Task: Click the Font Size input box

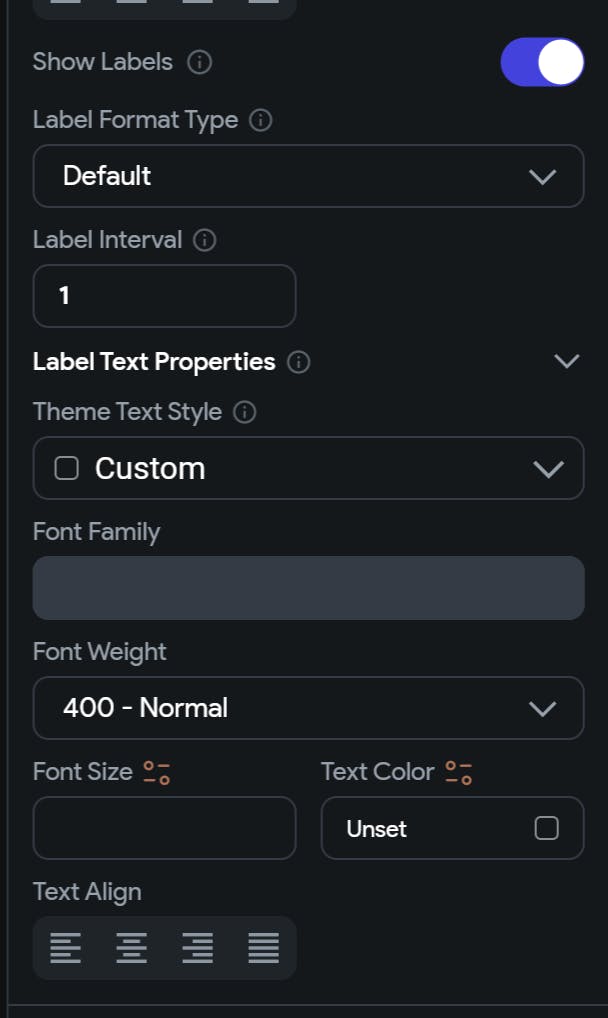Action: tap(164, 828)
